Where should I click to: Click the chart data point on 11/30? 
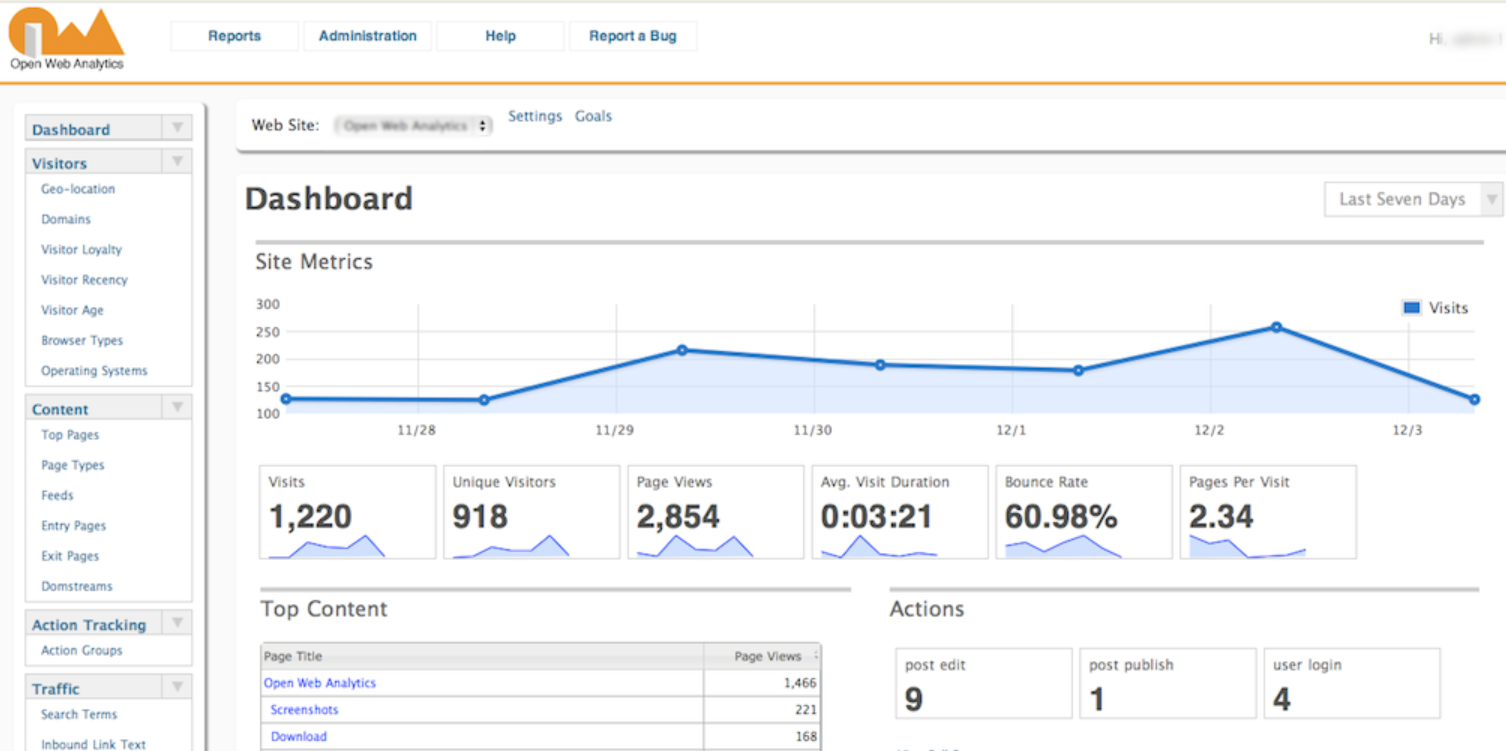tap(880, 365)
